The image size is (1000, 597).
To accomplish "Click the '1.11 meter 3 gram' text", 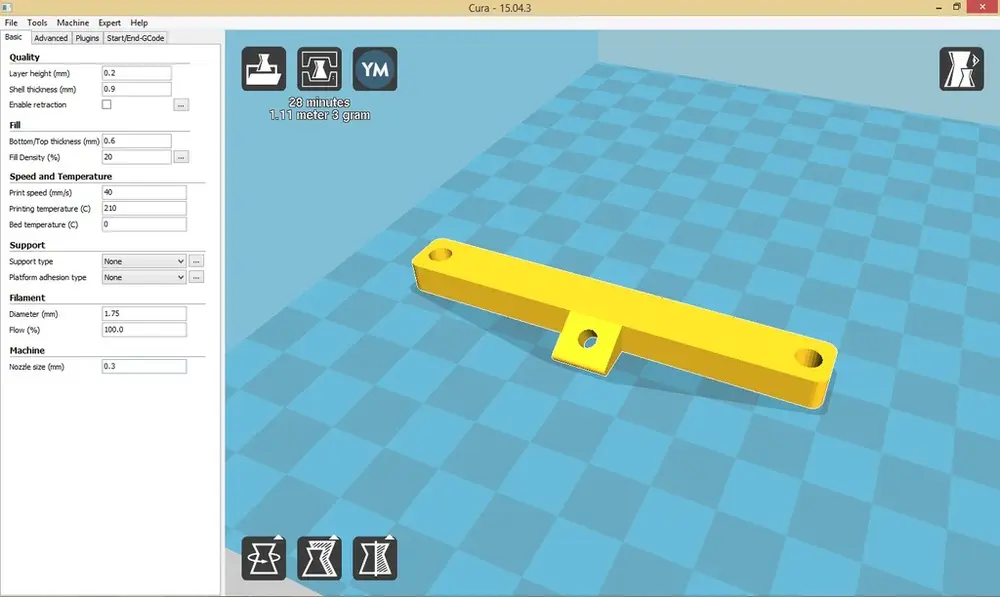I will [319, 115].
